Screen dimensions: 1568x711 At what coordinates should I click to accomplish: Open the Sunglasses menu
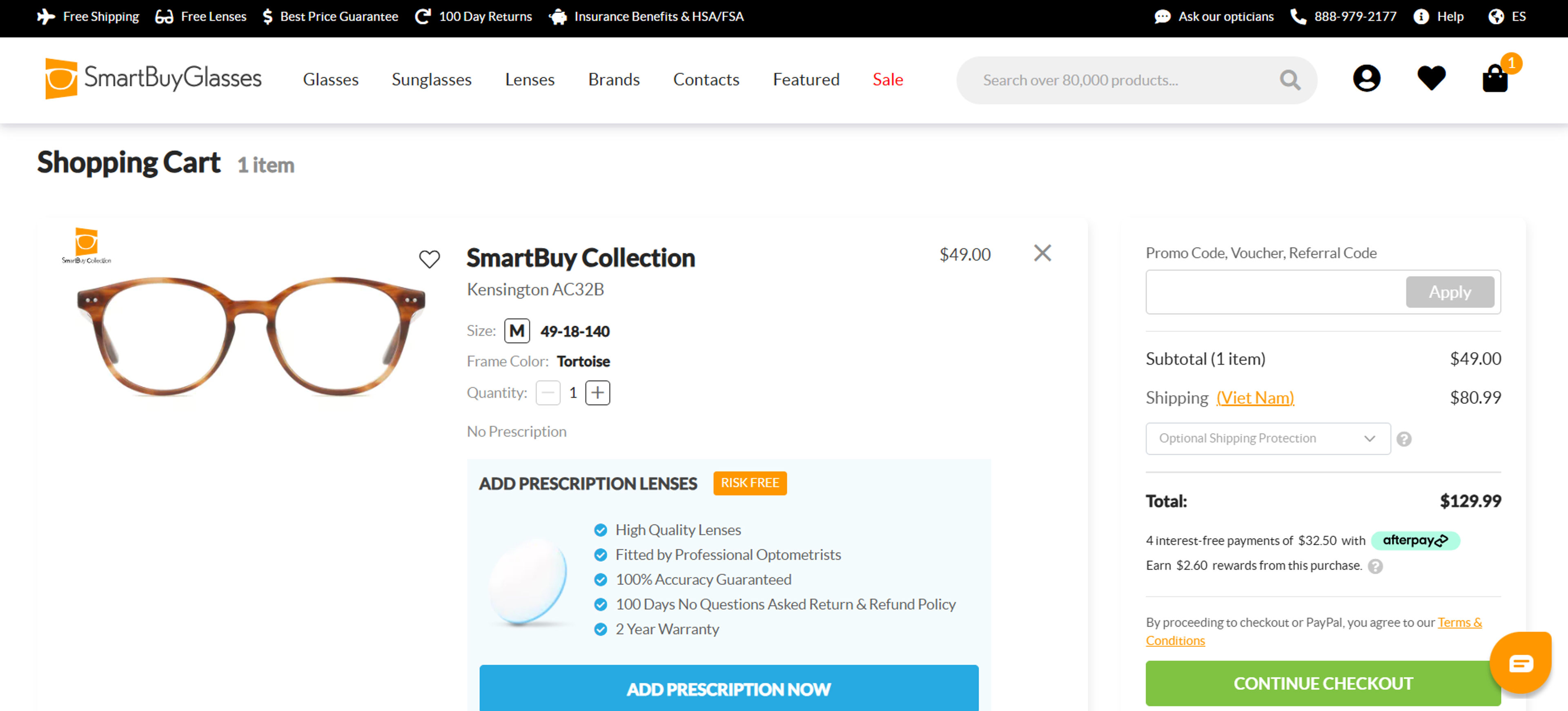click(431, 79)
